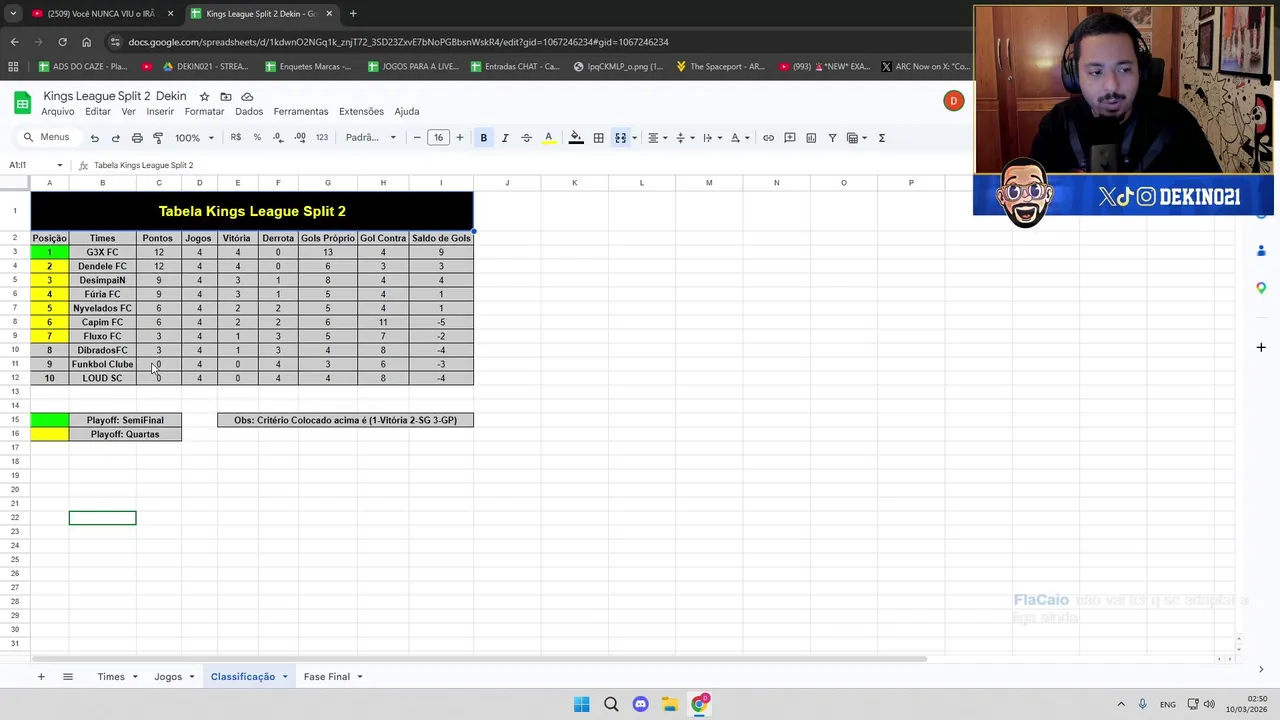Increase font size with plus
This screenshot has width=1280, height=720.
click(x=460, y=137)
